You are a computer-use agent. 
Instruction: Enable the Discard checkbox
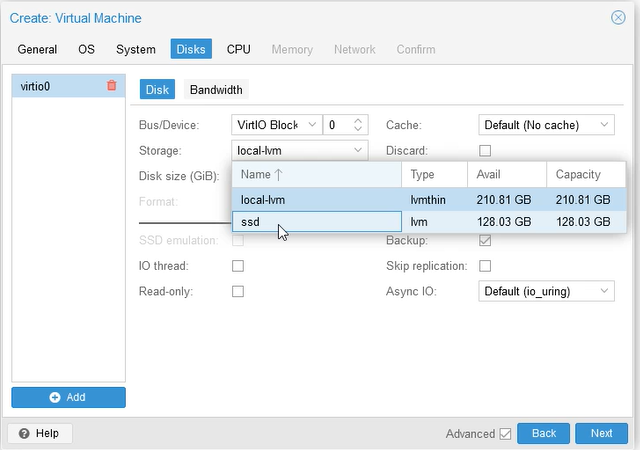[x=485, y=151]
